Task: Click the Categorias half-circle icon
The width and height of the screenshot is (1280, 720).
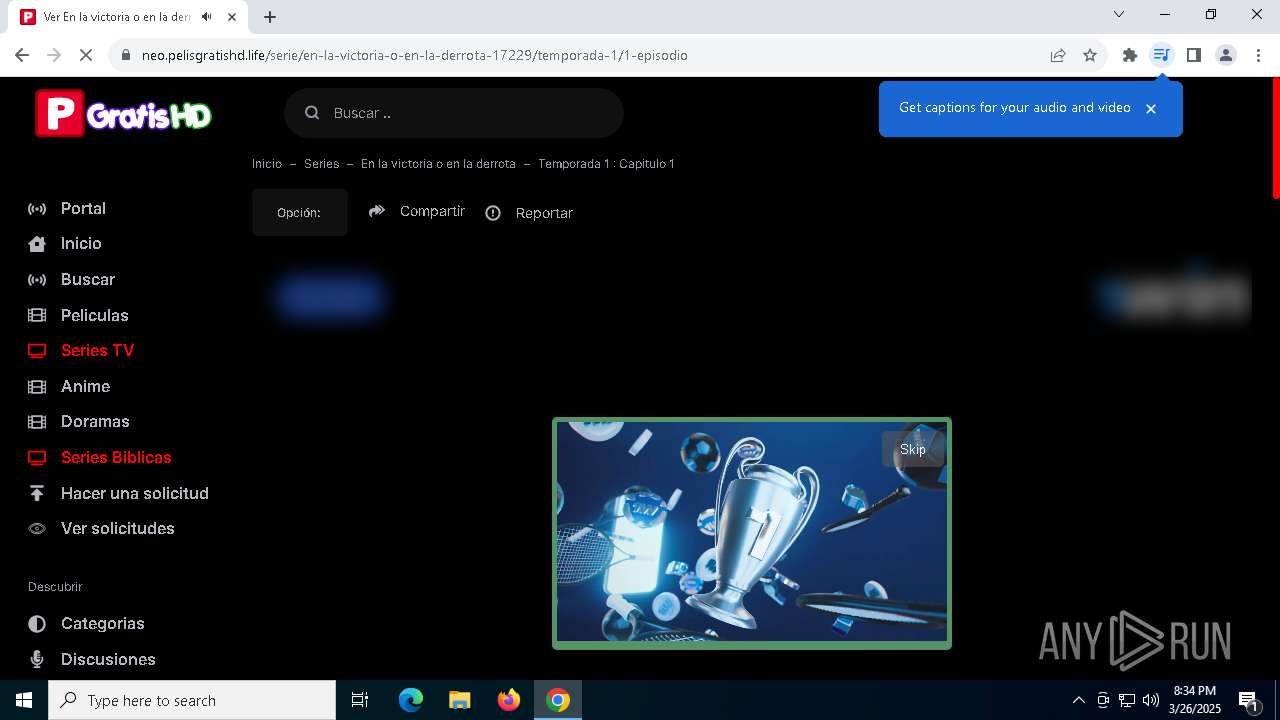Action: 37,624
